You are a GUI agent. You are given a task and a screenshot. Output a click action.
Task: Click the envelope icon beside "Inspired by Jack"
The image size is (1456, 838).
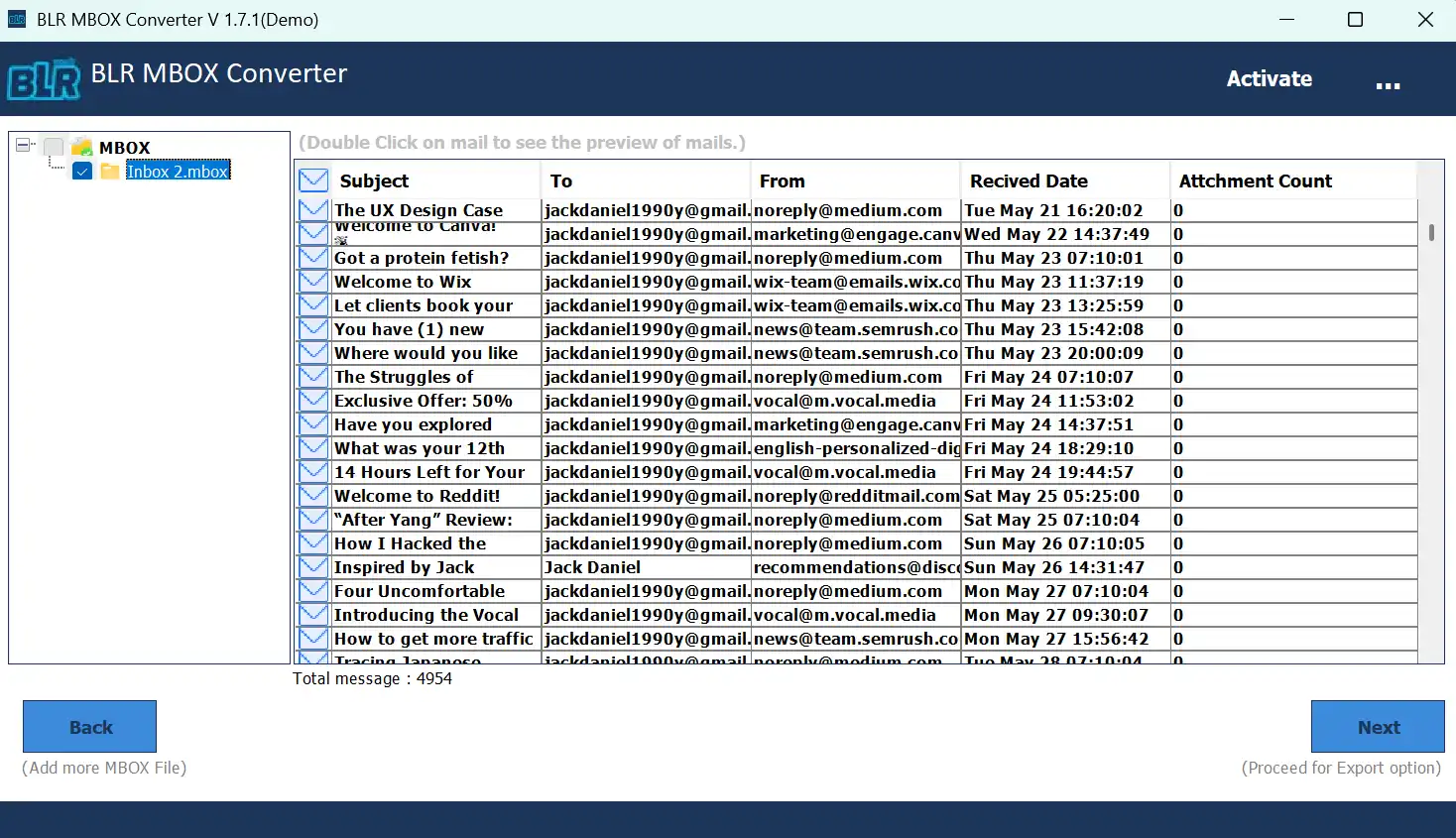pyautogui.click(x=312, y=566)
